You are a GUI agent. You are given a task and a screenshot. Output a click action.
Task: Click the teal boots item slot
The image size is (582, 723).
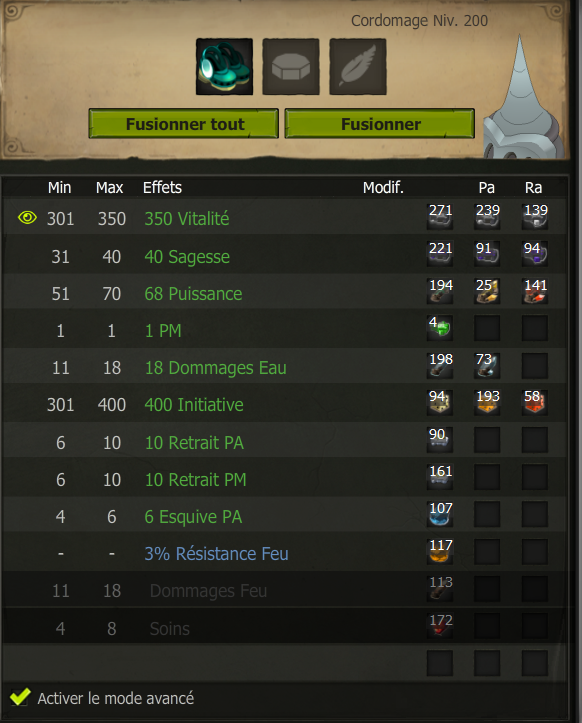pyautogui.click(x=224, y=67)
